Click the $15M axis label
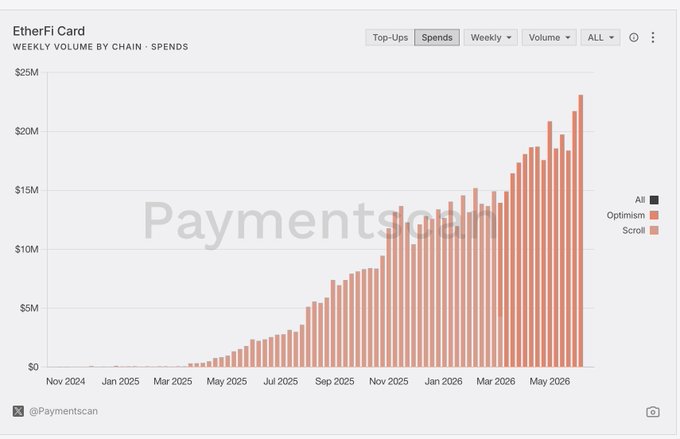The width and height of the screenshot is (680, 439). click(26, 190)
